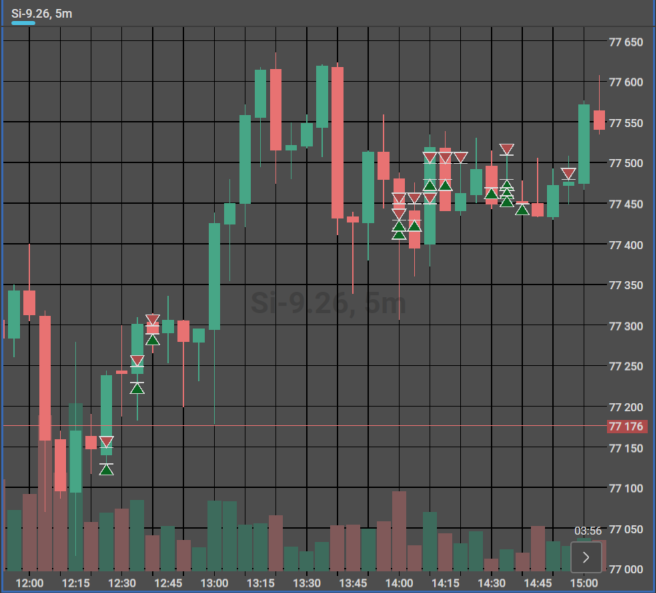Select the Si-9.26, 5m chart tab

(41, 14)
